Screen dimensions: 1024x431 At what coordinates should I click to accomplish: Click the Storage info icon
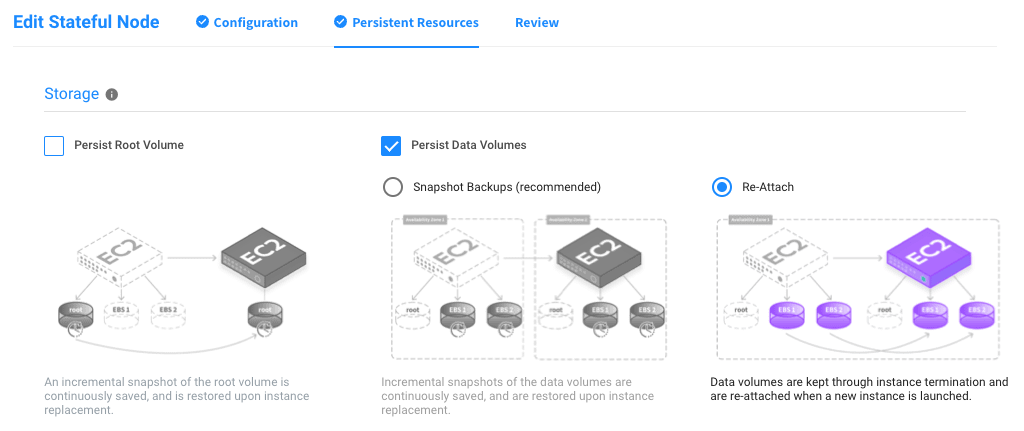pyautogui.click(x=112, y=95)
